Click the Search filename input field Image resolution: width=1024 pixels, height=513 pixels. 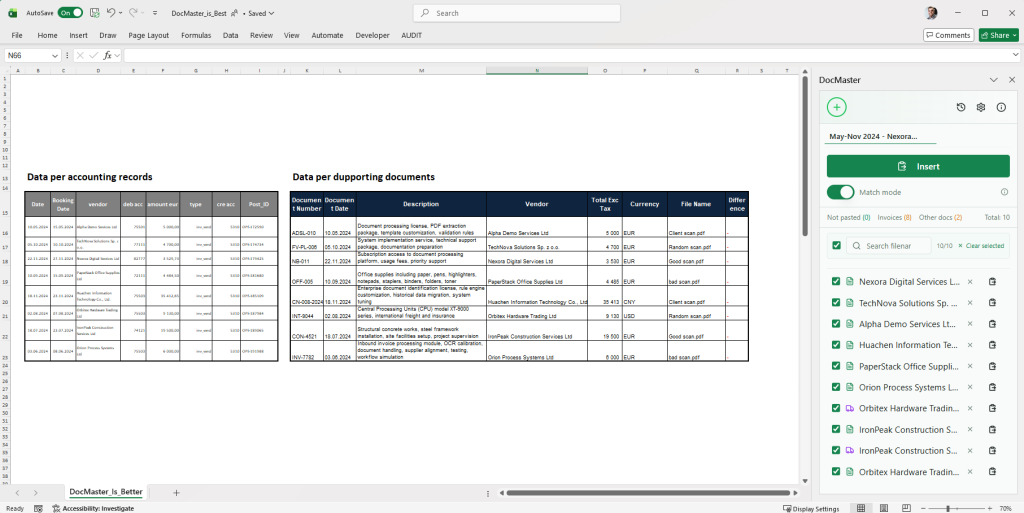(x=889, y=245)
